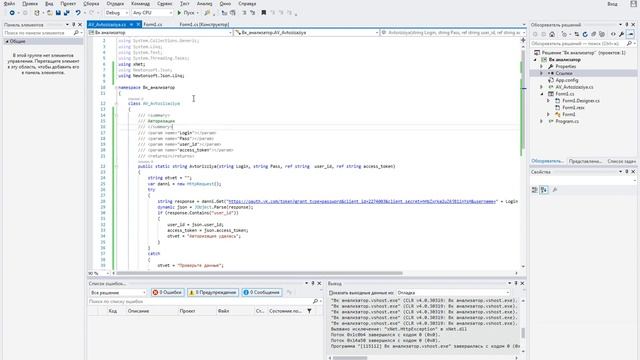Open the Все решение scope dropdown
The image size is (640, 360).
[x=118, y=293]
